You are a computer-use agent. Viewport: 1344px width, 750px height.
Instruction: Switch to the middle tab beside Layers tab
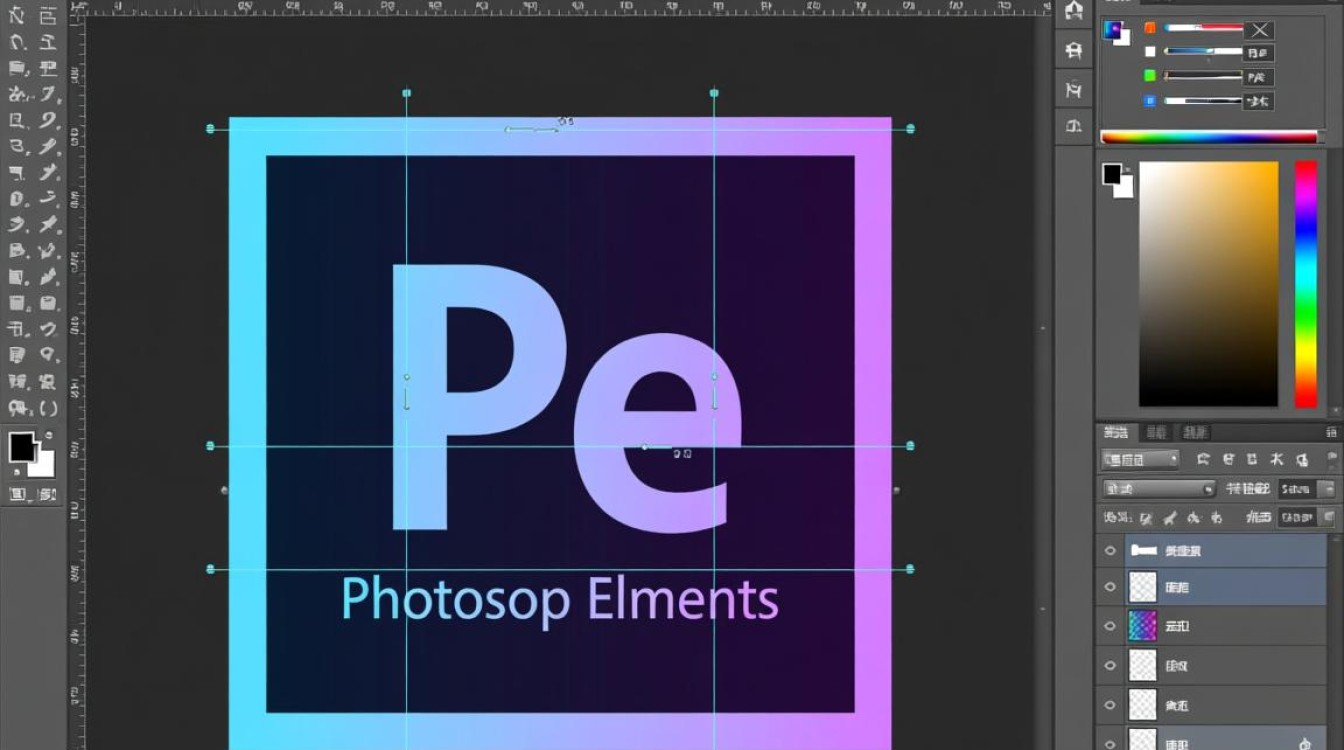(x=1156, y=432)
